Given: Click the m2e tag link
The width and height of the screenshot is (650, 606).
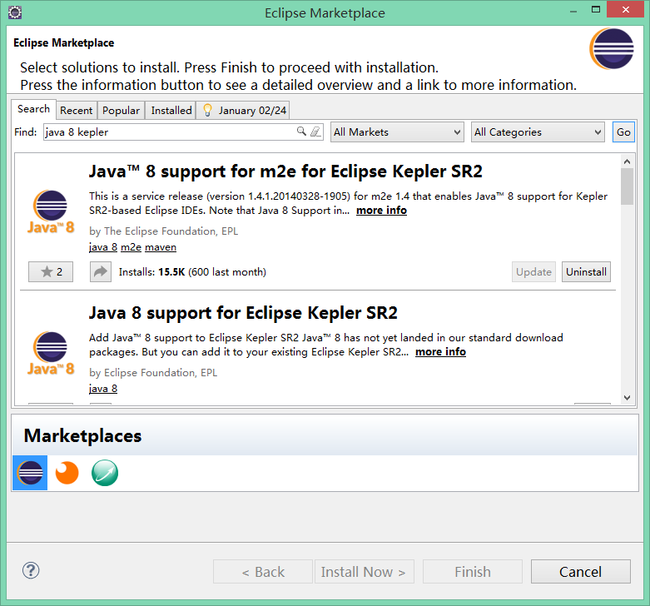Looking at the screenshot, I should tap(131, 247).
